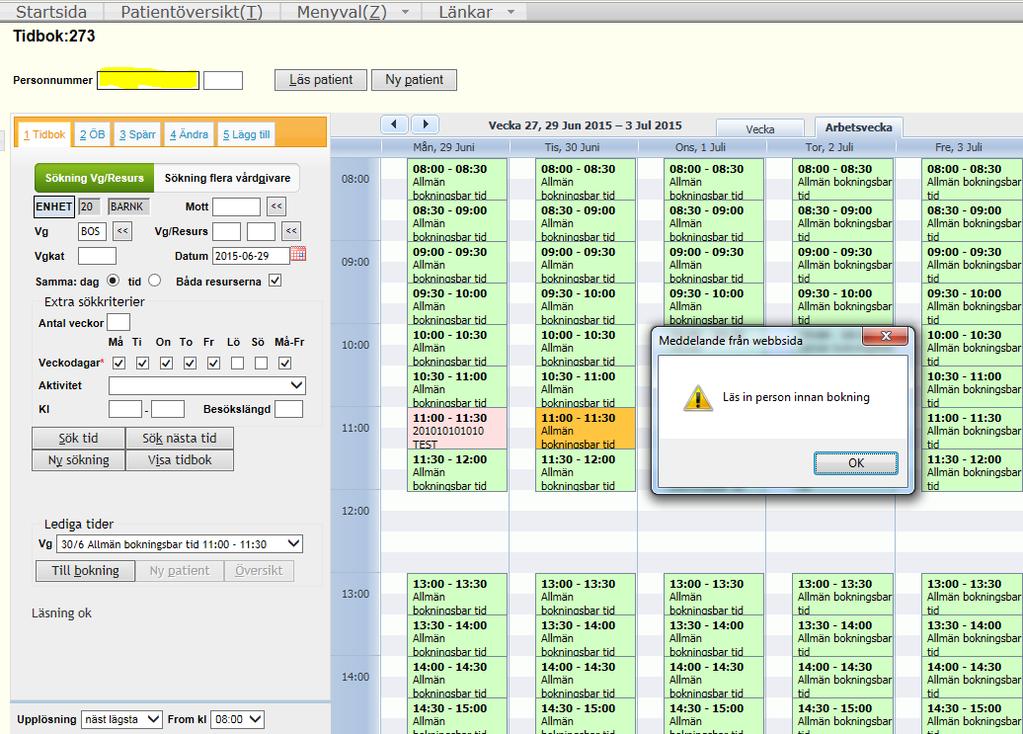Screen dimensions: 1023x734
Task: Click the Sök nästa tid button
Action: (179, 438)
